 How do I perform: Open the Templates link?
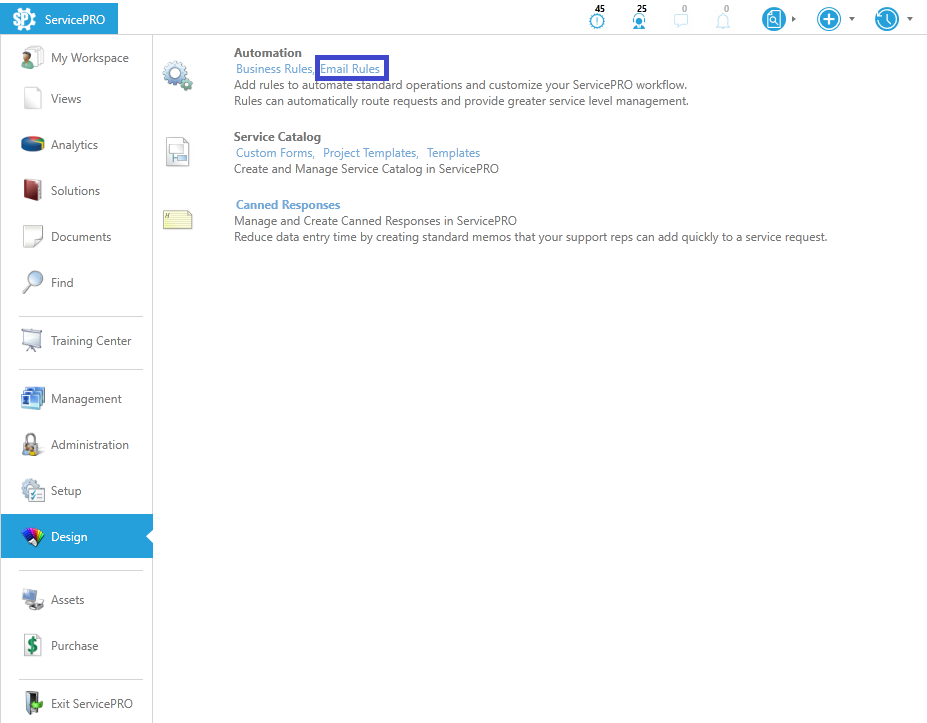[x=453, y=153]
